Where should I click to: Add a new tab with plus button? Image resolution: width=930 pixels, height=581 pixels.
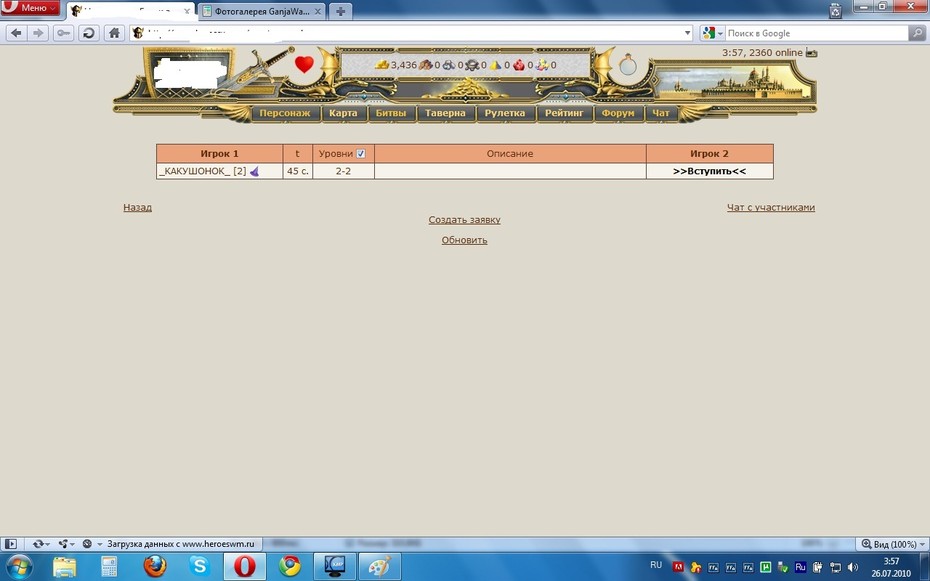340,11
